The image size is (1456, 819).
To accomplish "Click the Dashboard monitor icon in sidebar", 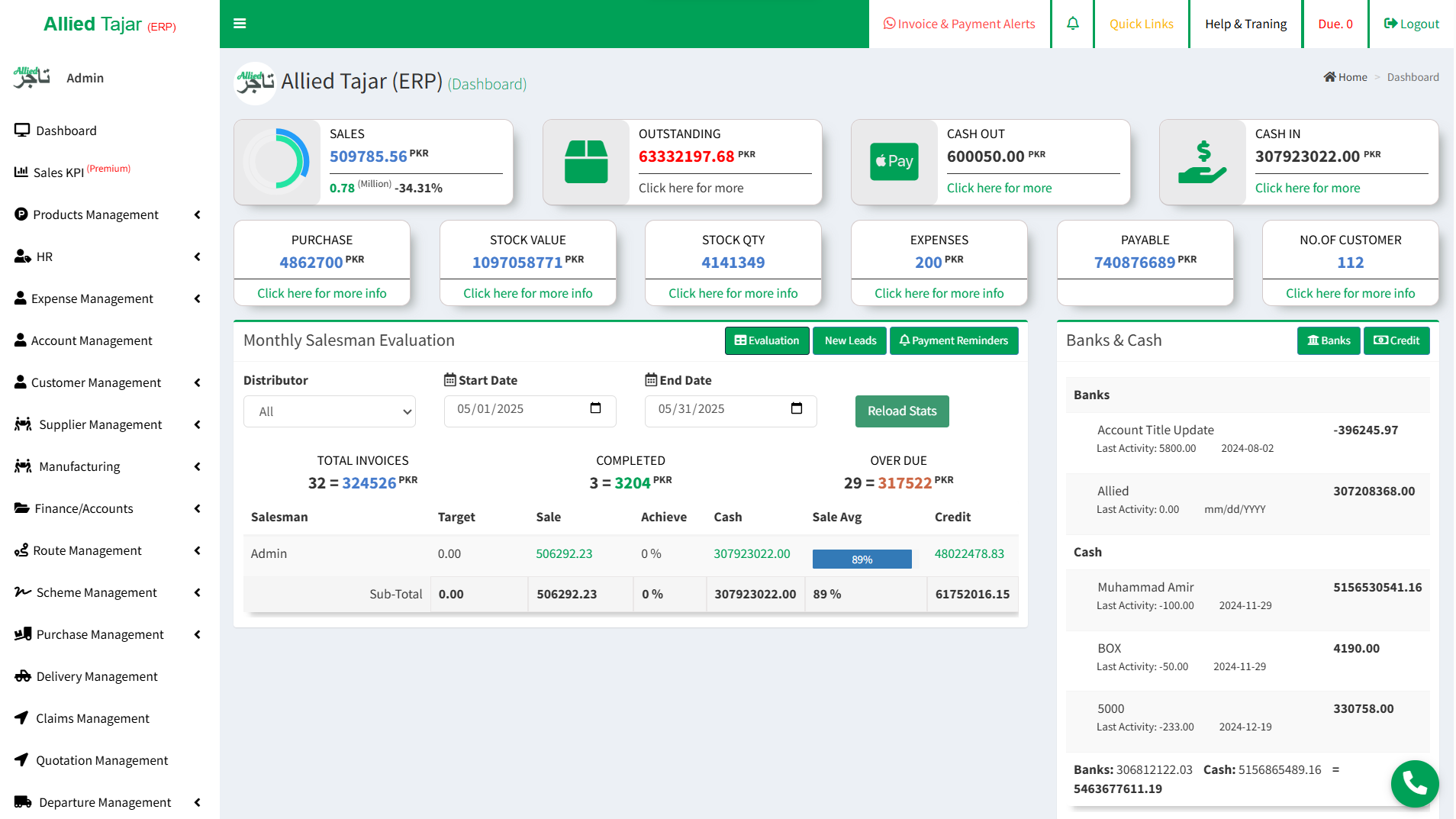I will 22,131.
